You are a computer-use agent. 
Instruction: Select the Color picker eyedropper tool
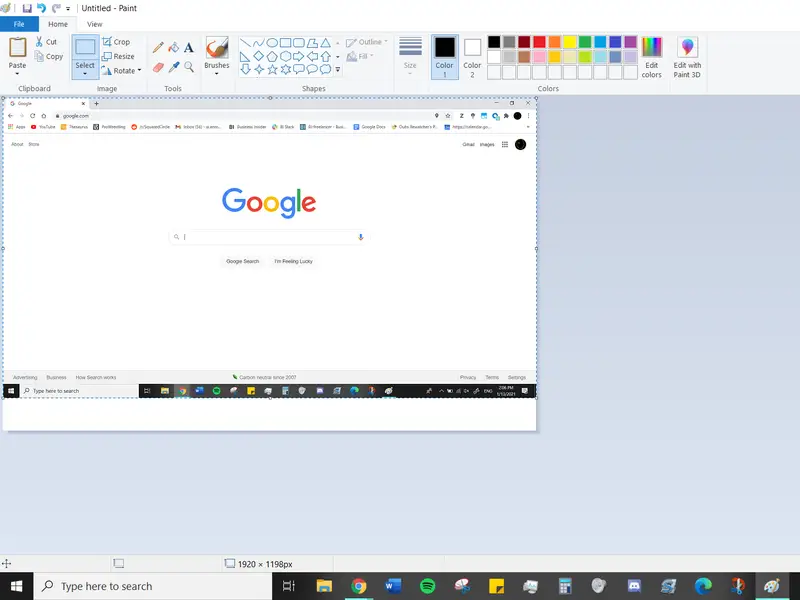point(173,67)
